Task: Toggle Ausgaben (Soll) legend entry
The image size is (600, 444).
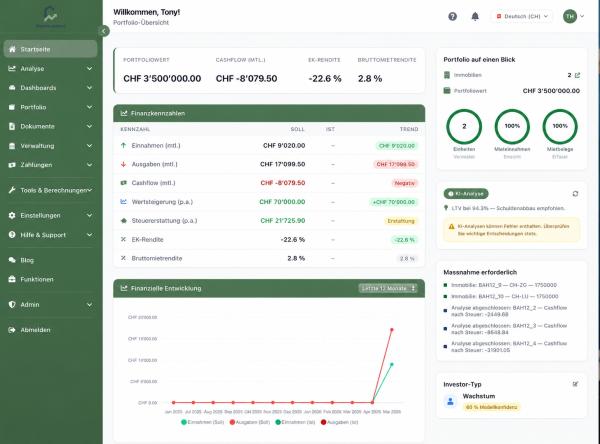Action: pyautogui.click(x=249, y=422)
